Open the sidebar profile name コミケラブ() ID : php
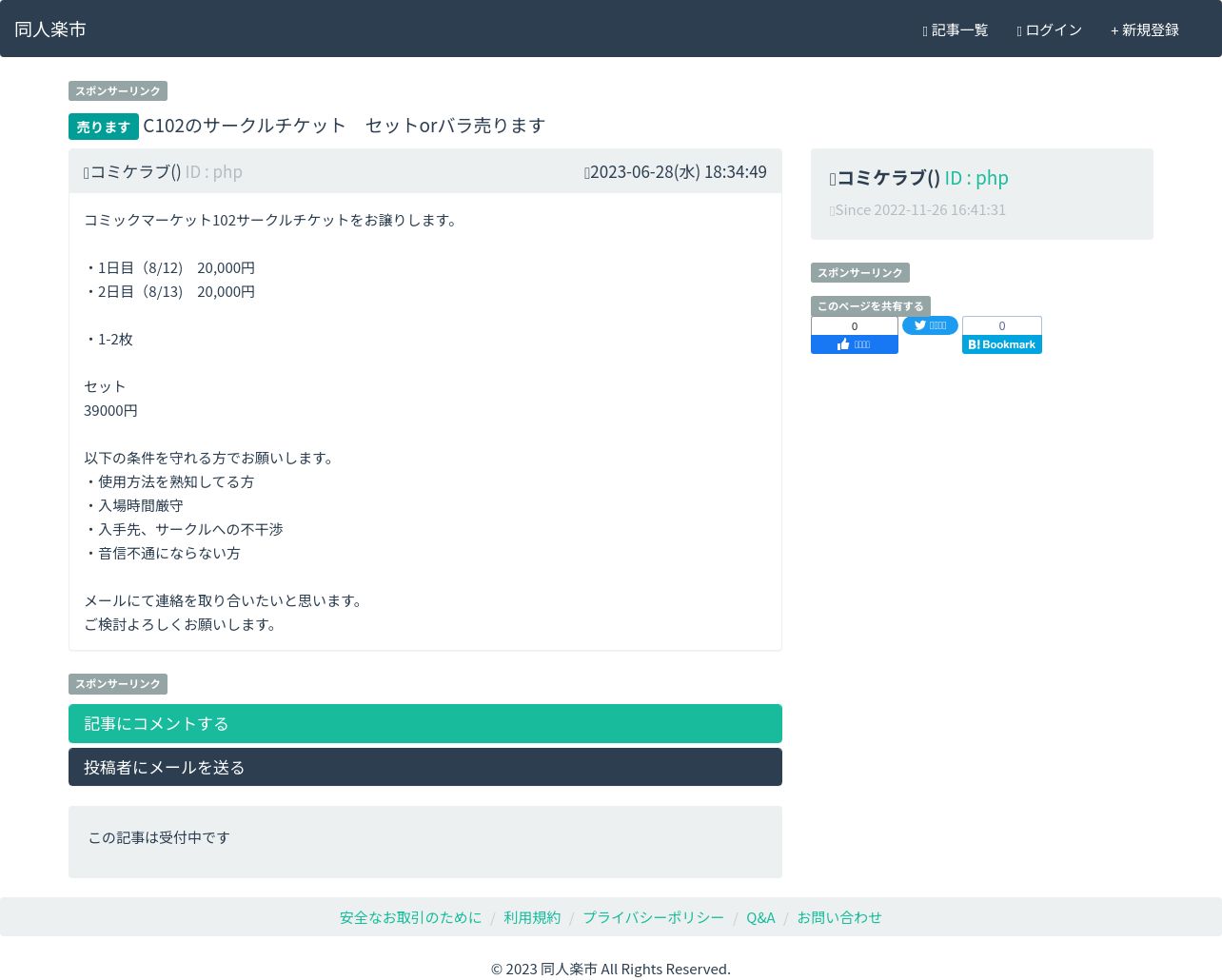Image resolution: width=1222 pixels, height=980 pixels. tap(919, 178)
